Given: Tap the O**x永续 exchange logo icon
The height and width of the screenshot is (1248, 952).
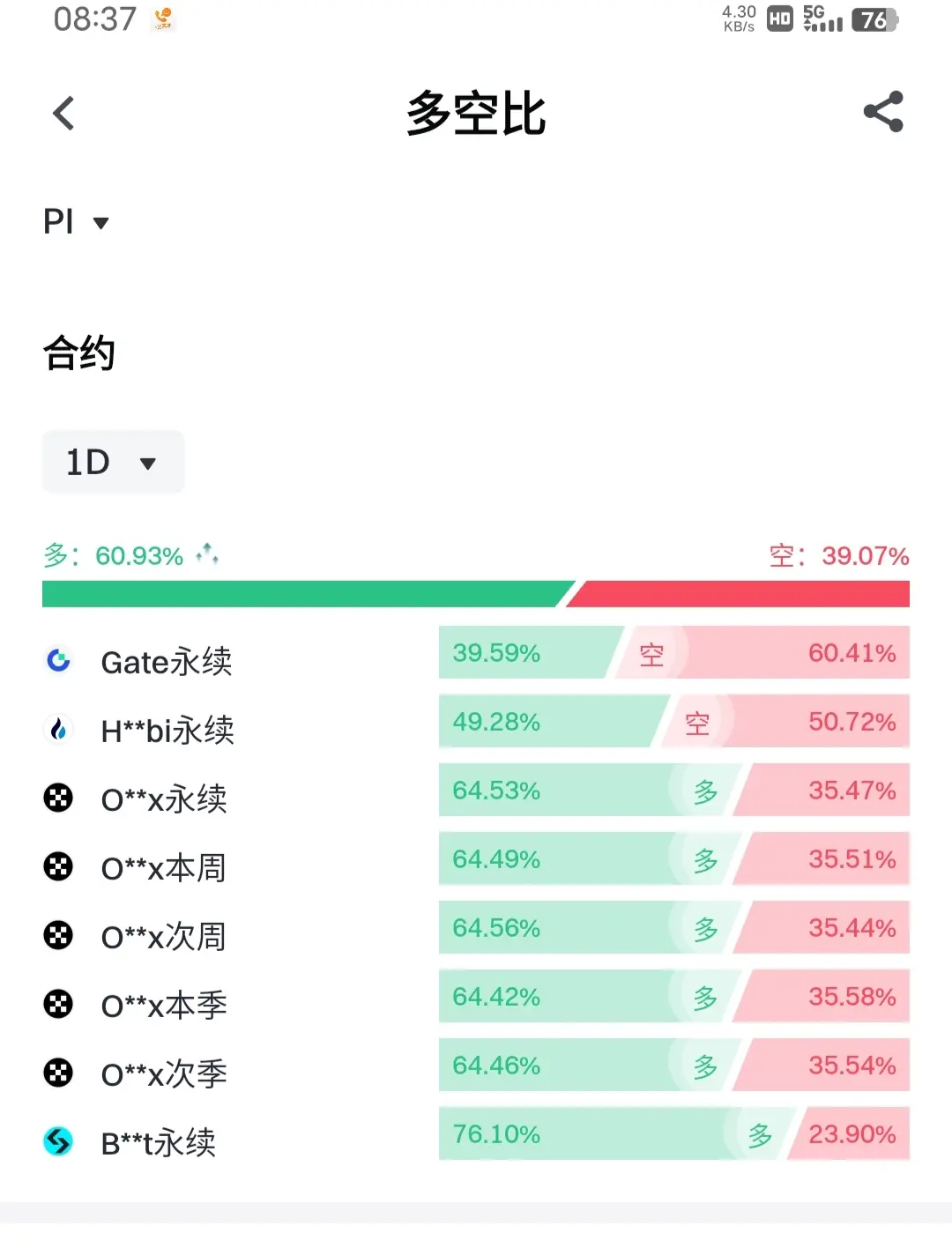Looking at the screenshot, I should (58, 799).
